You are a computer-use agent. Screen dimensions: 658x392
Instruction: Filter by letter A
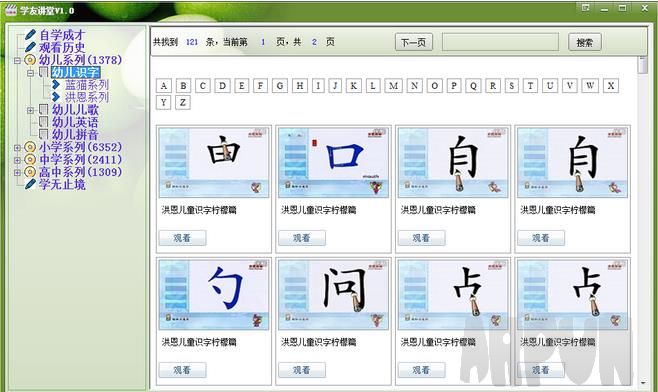164,86
